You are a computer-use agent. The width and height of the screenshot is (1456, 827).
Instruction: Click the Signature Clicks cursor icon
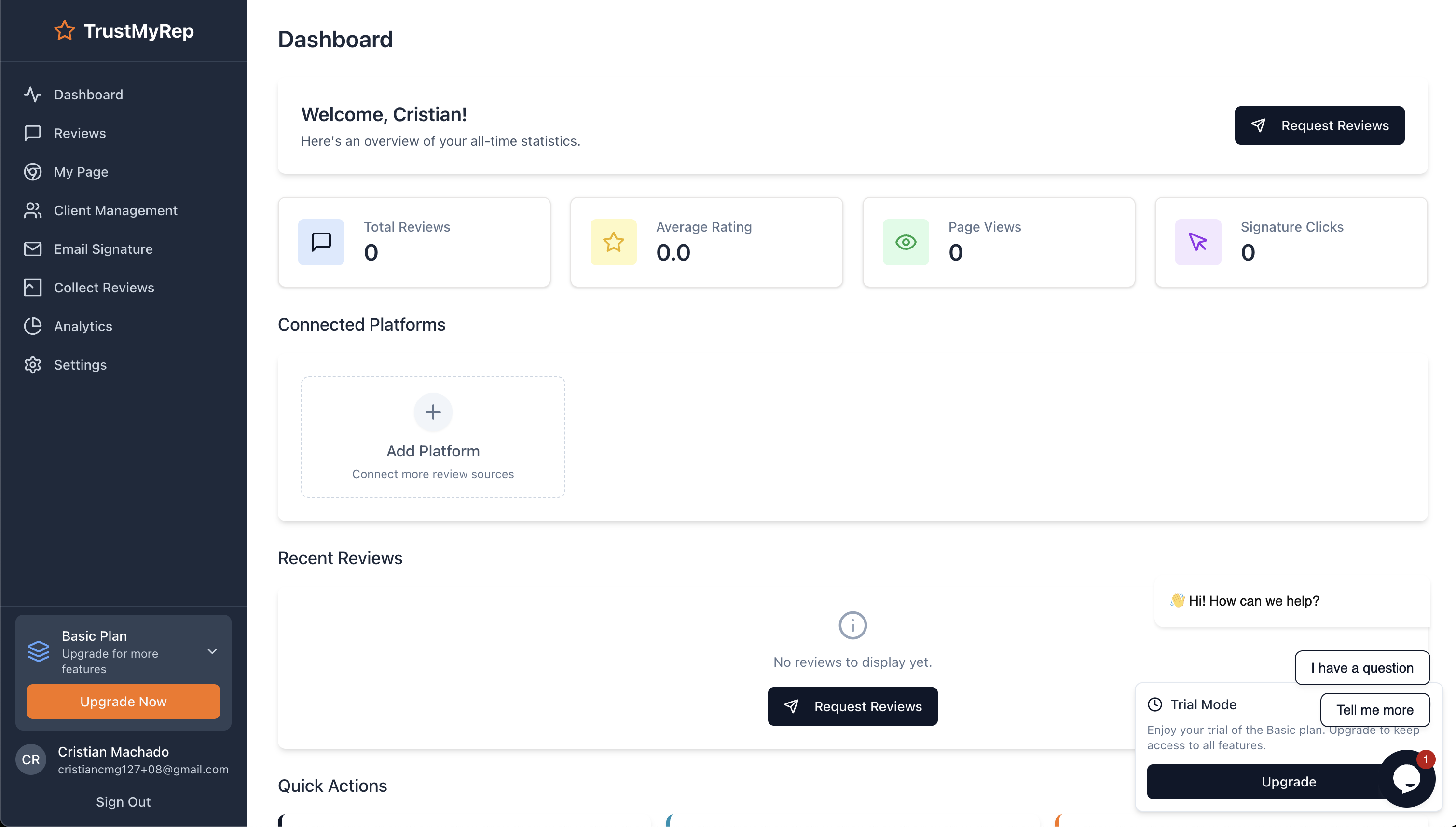pyautogui.click(x=1197, y=242)
